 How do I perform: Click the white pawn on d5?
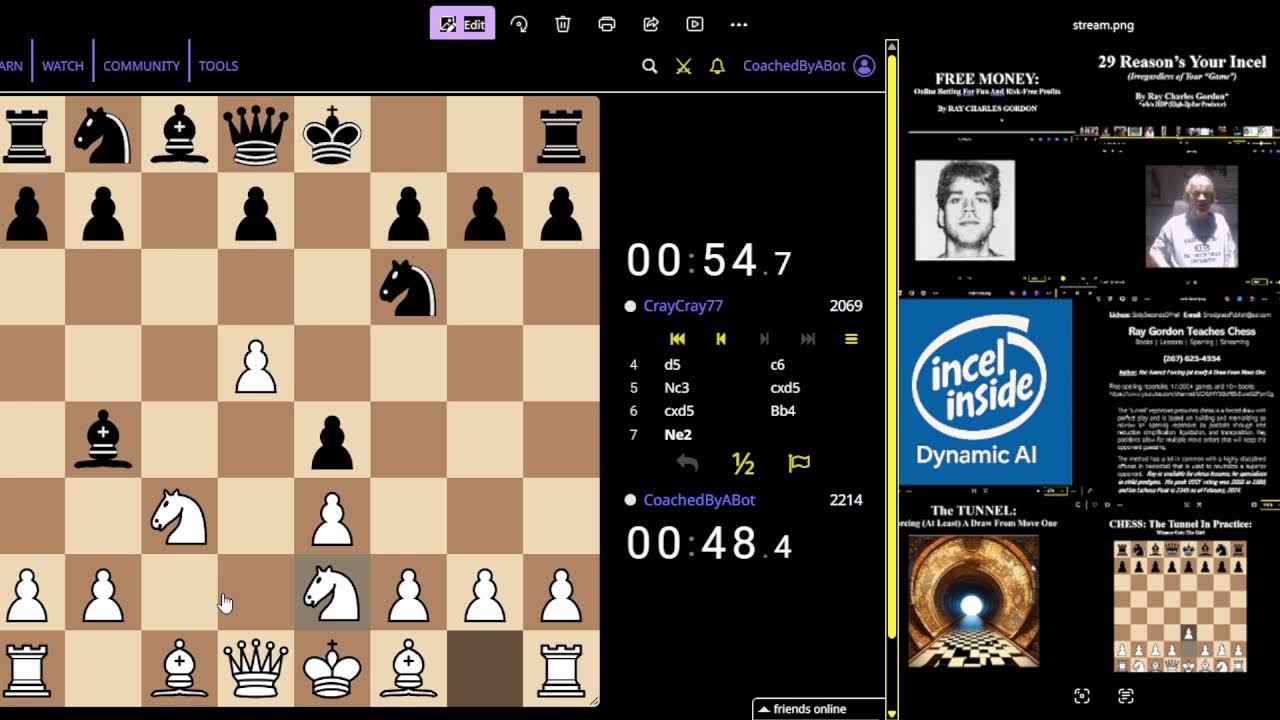(x=256, y=365)
